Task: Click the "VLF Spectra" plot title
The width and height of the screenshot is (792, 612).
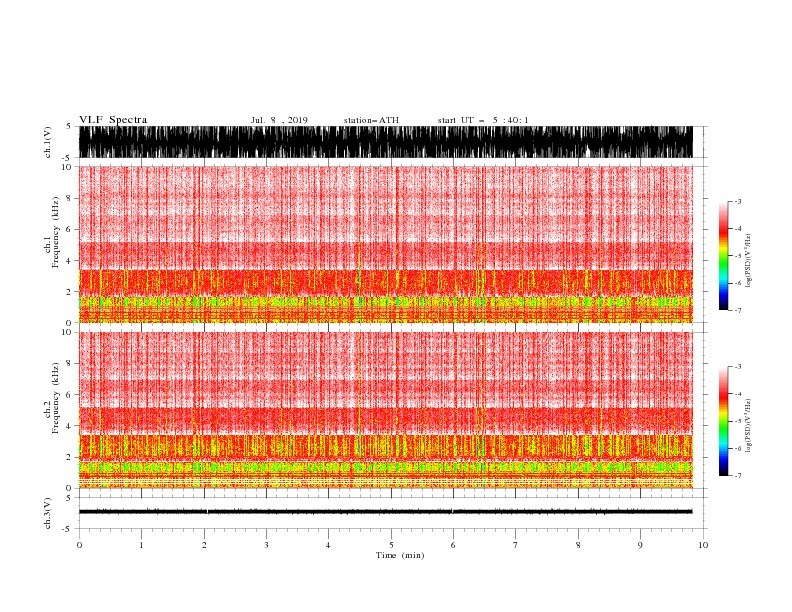Action: [113, 120]
